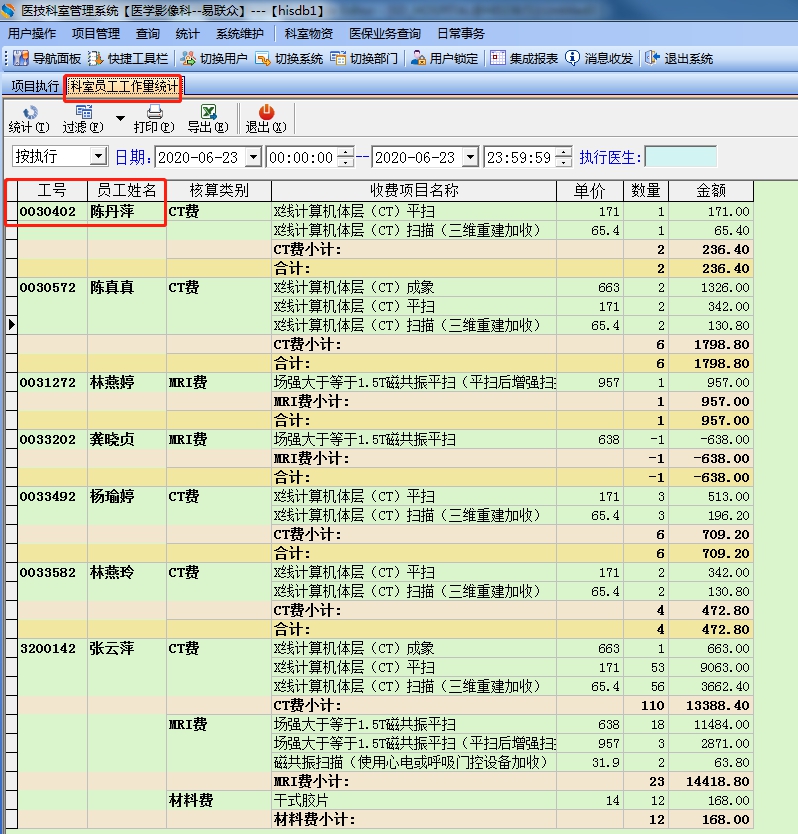Switch to the 项目执行 tab
Image resolution: width=798 pixels, height=834 pixels.
click(x=35, y=86)
